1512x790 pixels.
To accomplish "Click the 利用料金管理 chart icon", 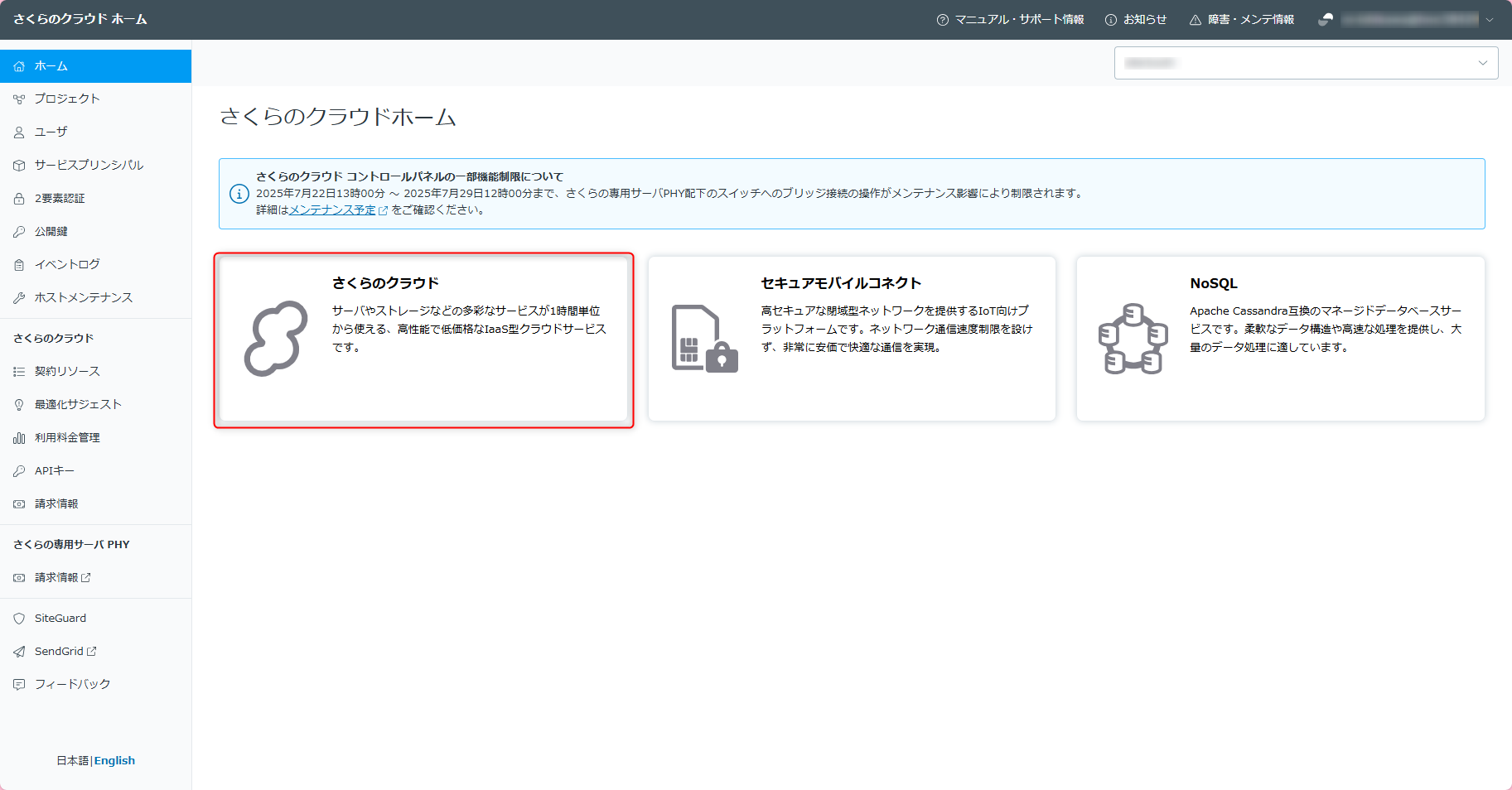I will tap(18, 437).
